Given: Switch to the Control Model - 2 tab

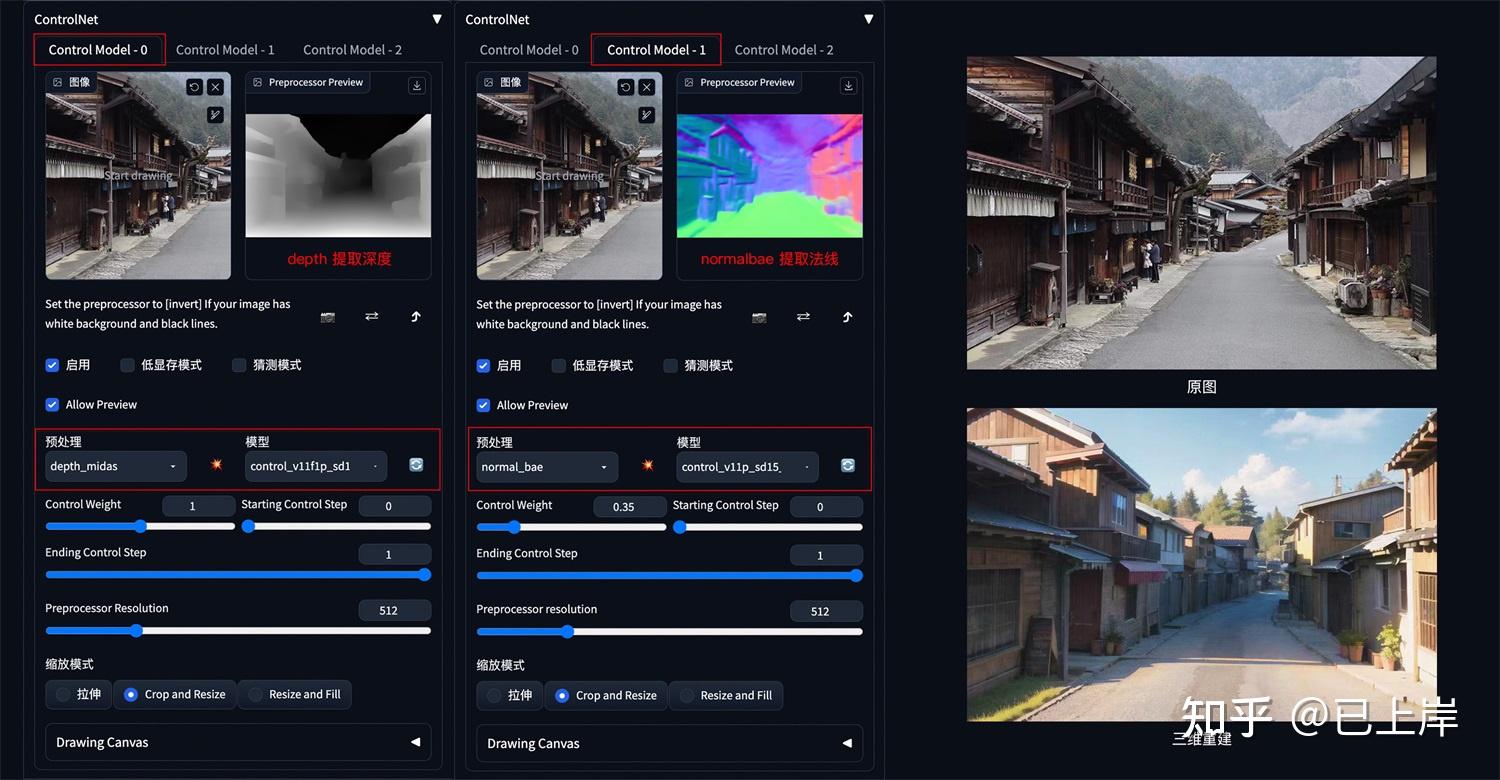Looking at the screenshot, I should pos(352,49).
